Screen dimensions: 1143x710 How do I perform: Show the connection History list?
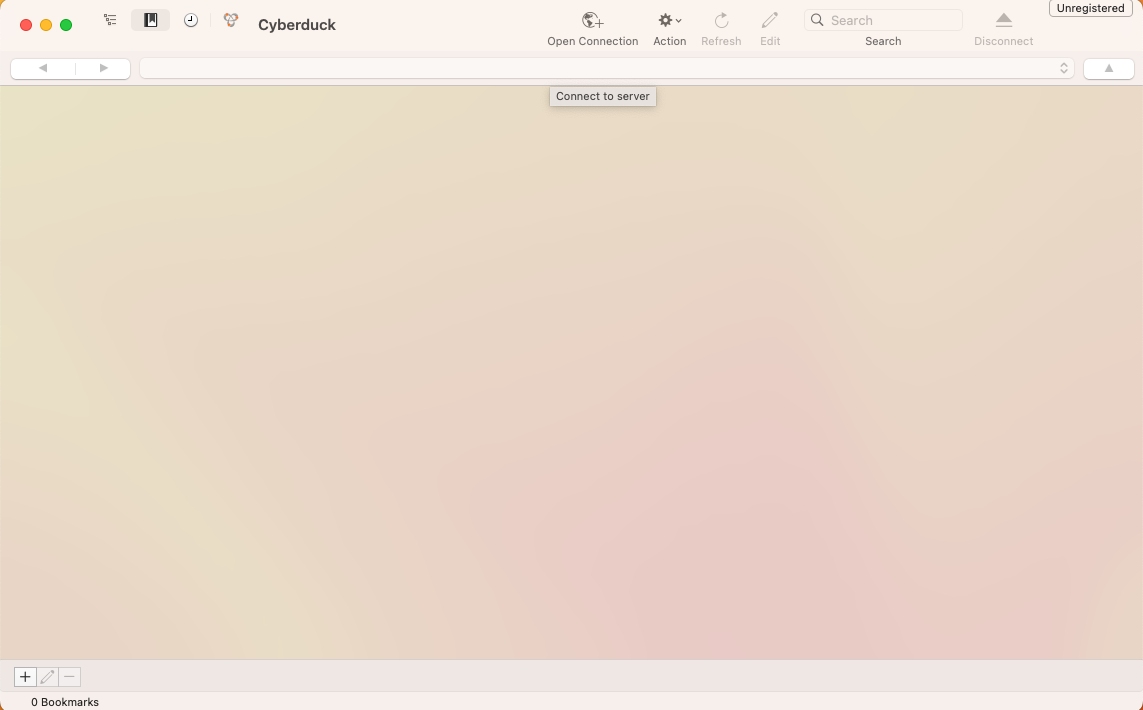[191, 20]
